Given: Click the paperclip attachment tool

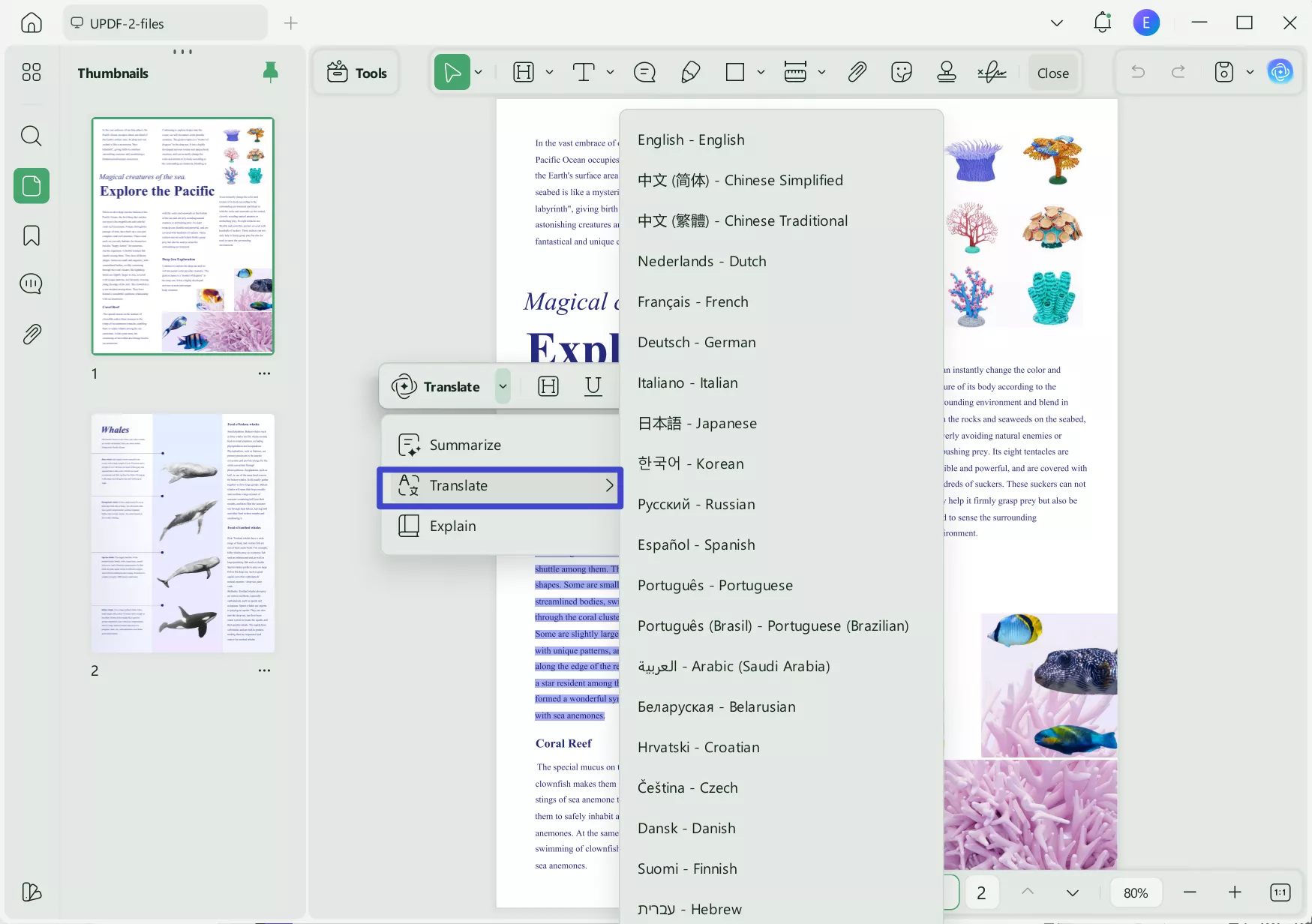Looking at the screenshot, I should tap(857, 72).
